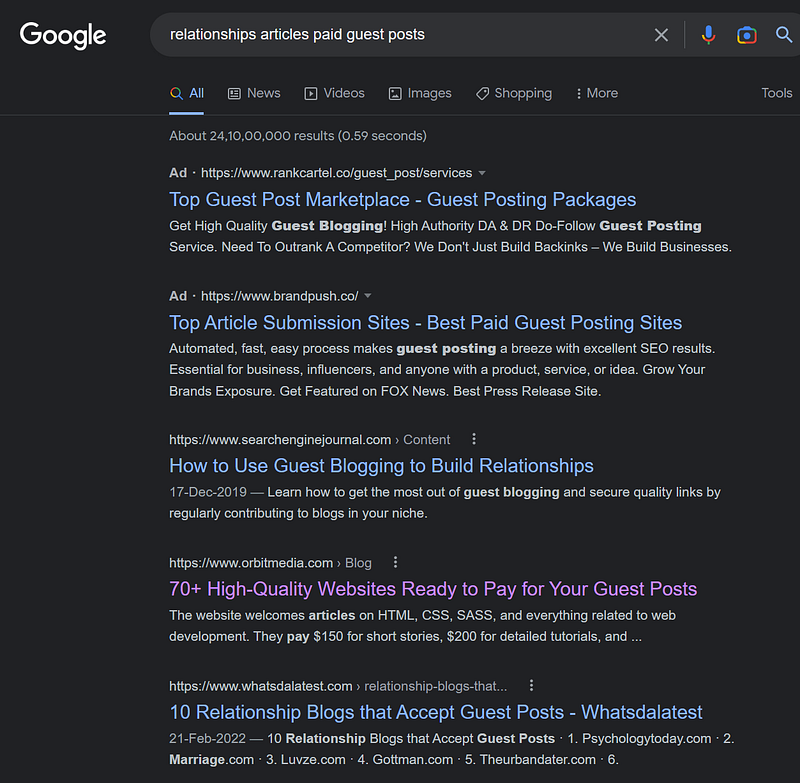Open the Tools filter options
The height and width of the screenshot is (783, 800).
coord(777,93)
